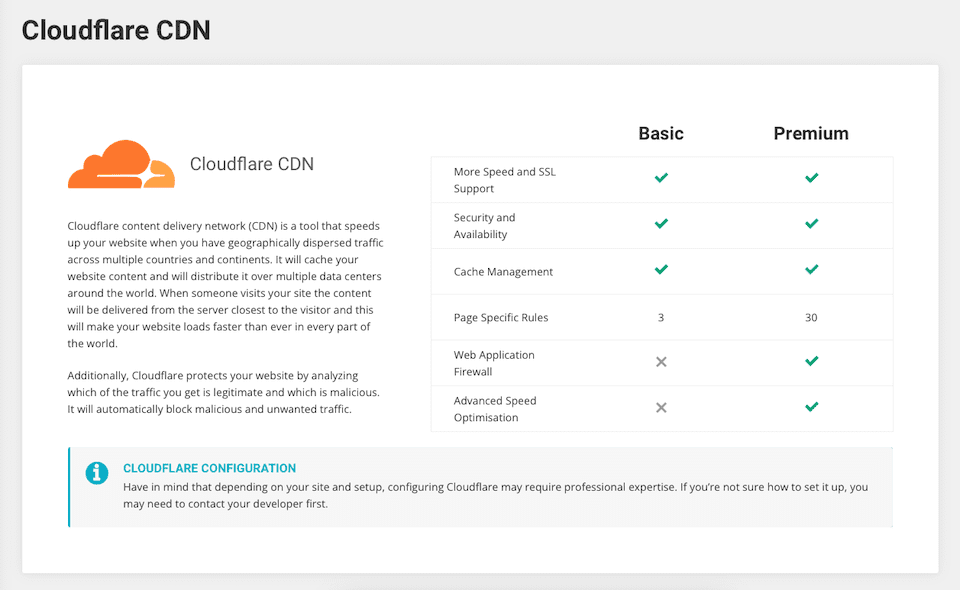Select the Basic checkmark for More Speed and SSL Support
The width and height of the screenshot is (960, 590).
tap(661, 177)
